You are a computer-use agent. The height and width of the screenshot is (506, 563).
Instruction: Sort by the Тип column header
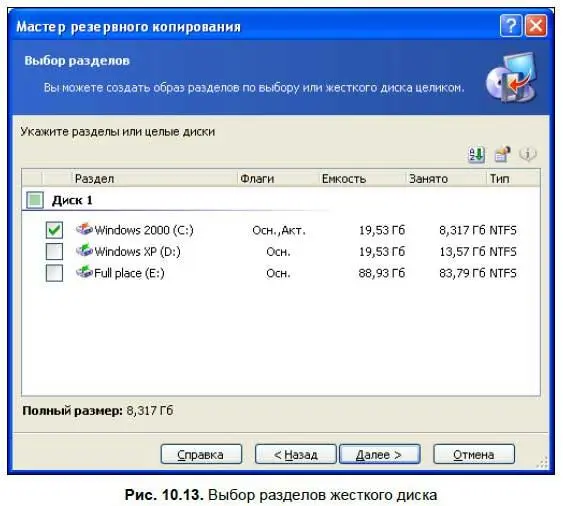(513, 178)
